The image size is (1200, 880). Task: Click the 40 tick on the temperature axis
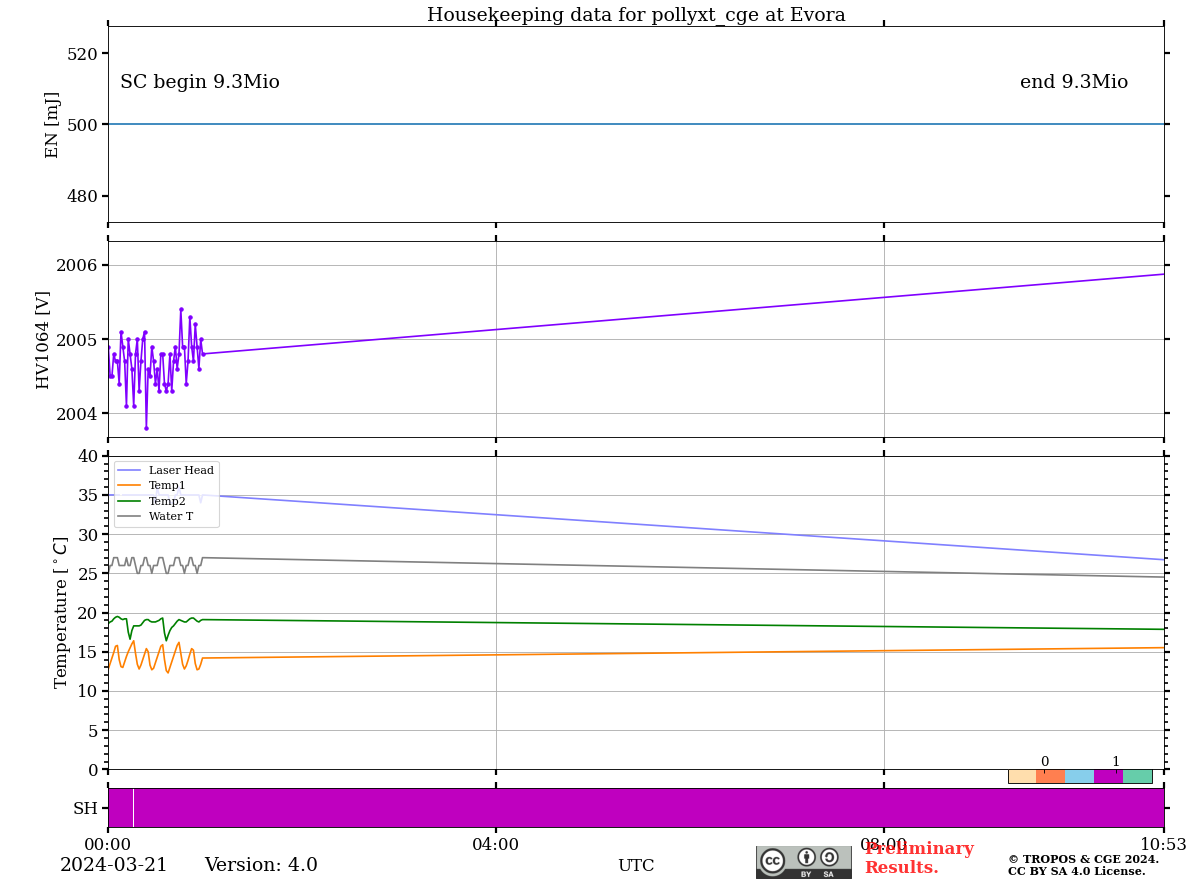pyautogui.click(x=88, y=456)
